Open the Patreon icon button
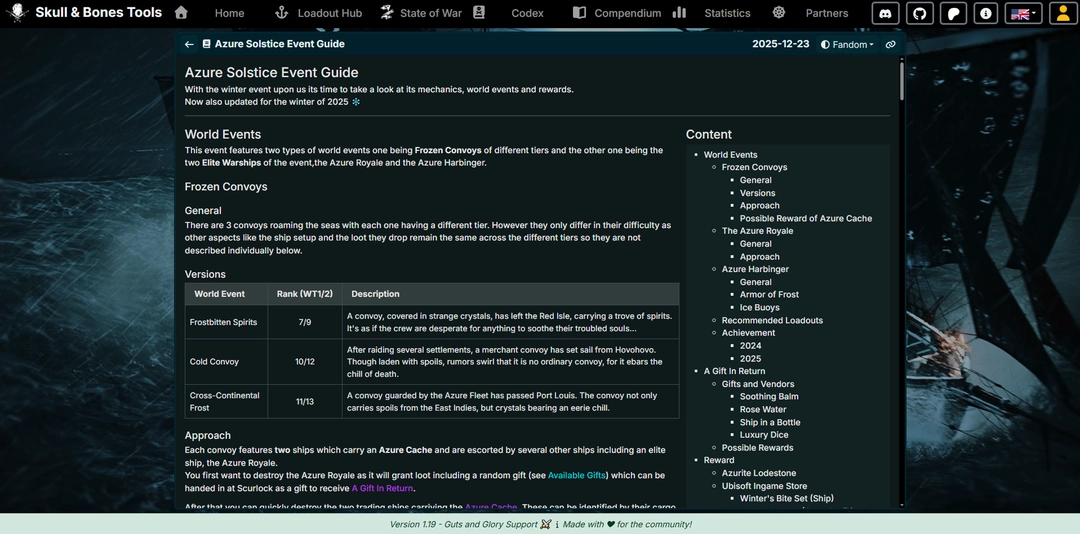Screen dimensions: 1080x534 (953, 13)
